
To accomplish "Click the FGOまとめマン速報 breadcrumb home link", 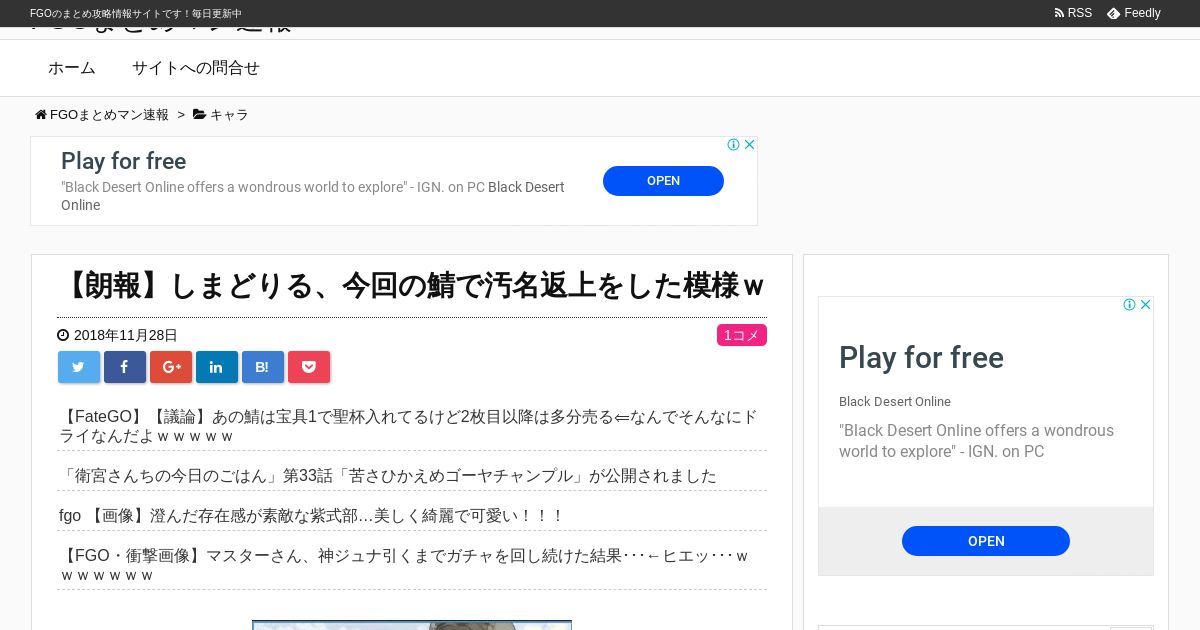I will coord(102,115).
